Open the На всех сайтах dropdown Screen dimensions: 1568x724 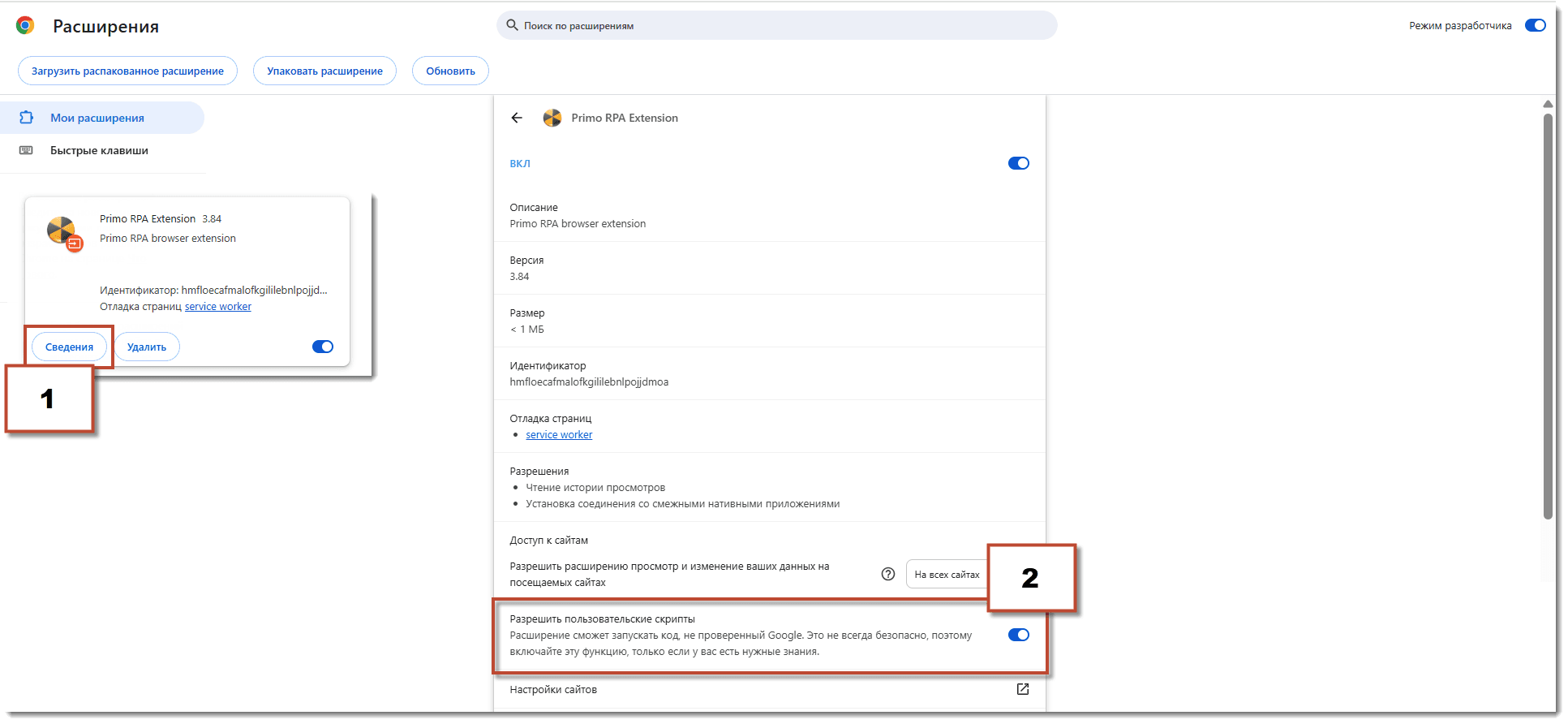(947, 574)
